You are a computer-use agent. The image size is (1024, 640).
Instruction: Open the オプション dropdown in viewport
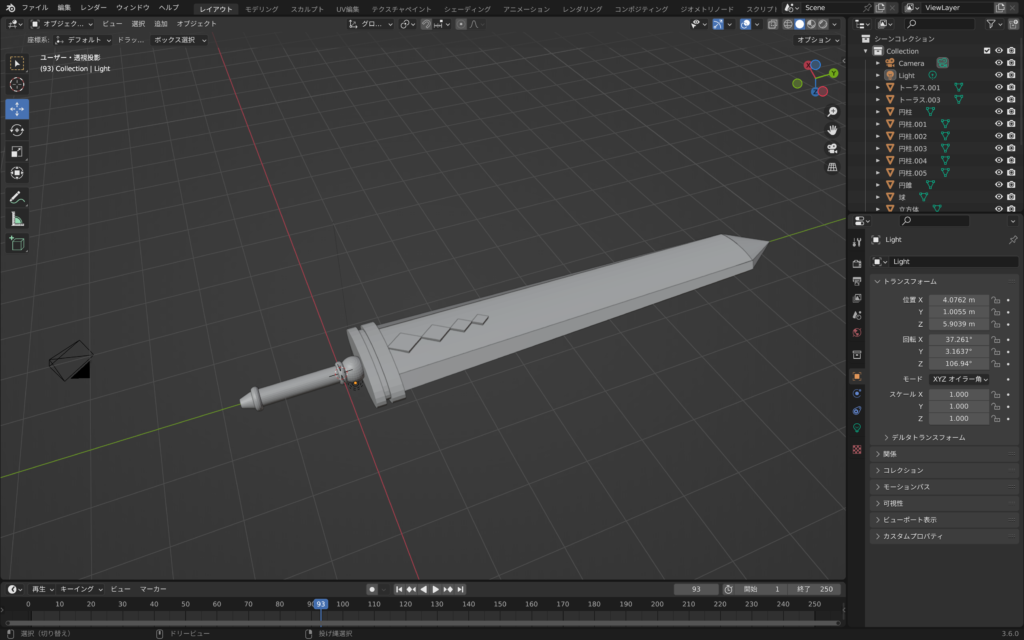tap(818, 40)
